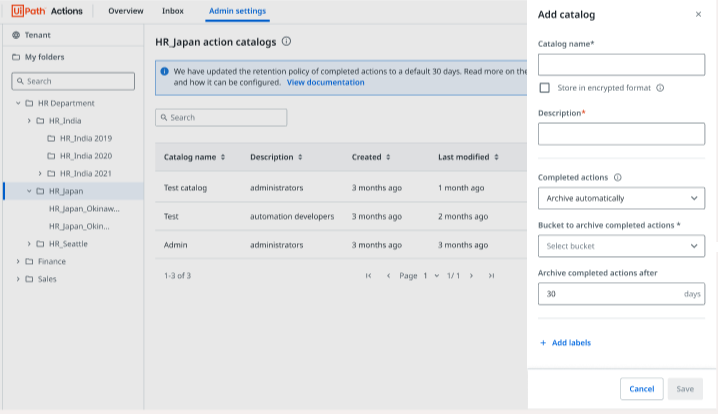Select the Admin settings tab

(237, 11)
